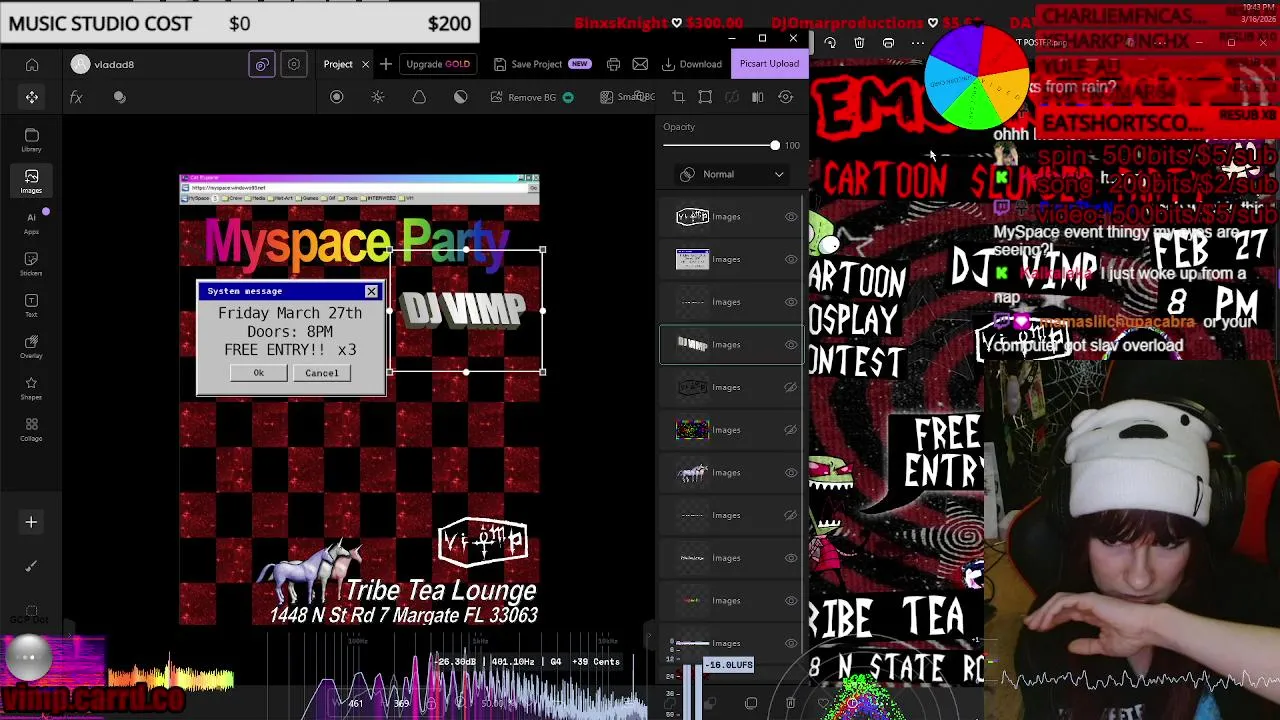Open the Library panel
Image resolution: width=1280 pixels, height=720 pixels.
31,140
